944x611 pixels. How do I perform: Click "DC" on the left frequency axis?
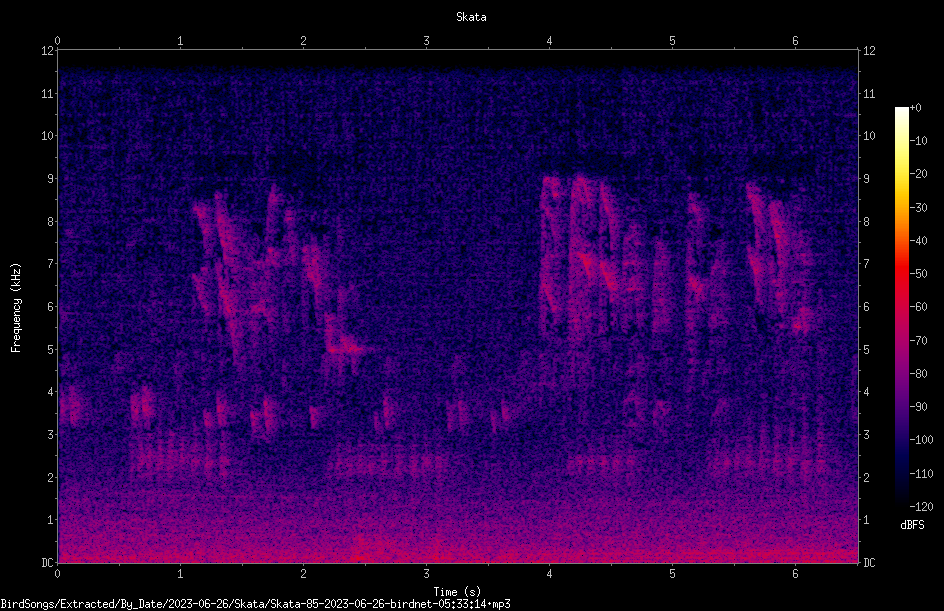(x=47, y=563)
